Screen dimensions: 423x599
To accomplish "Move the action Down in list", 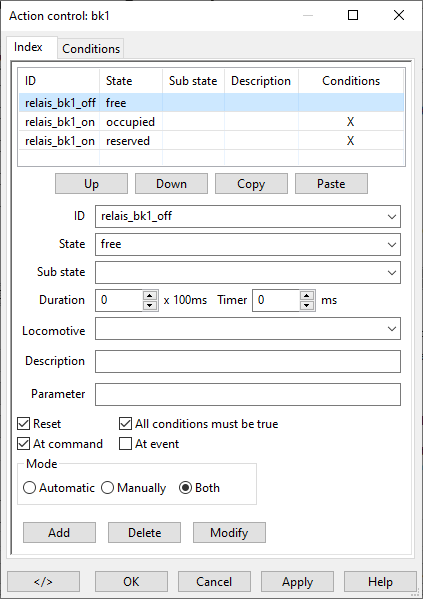I will (x=171, y=184).
